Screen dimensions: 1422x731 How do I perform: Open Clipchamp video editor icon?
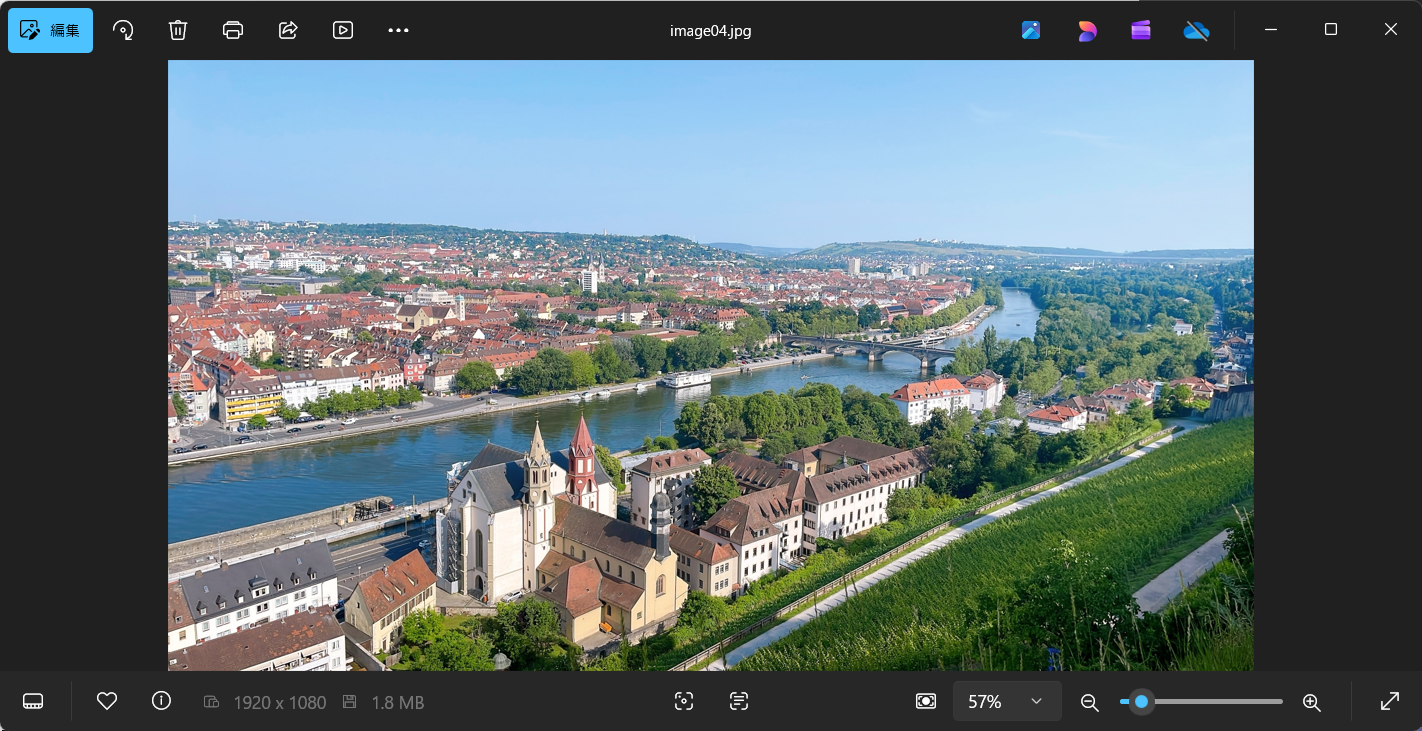pyautogui.click(x=1141, y=30)
